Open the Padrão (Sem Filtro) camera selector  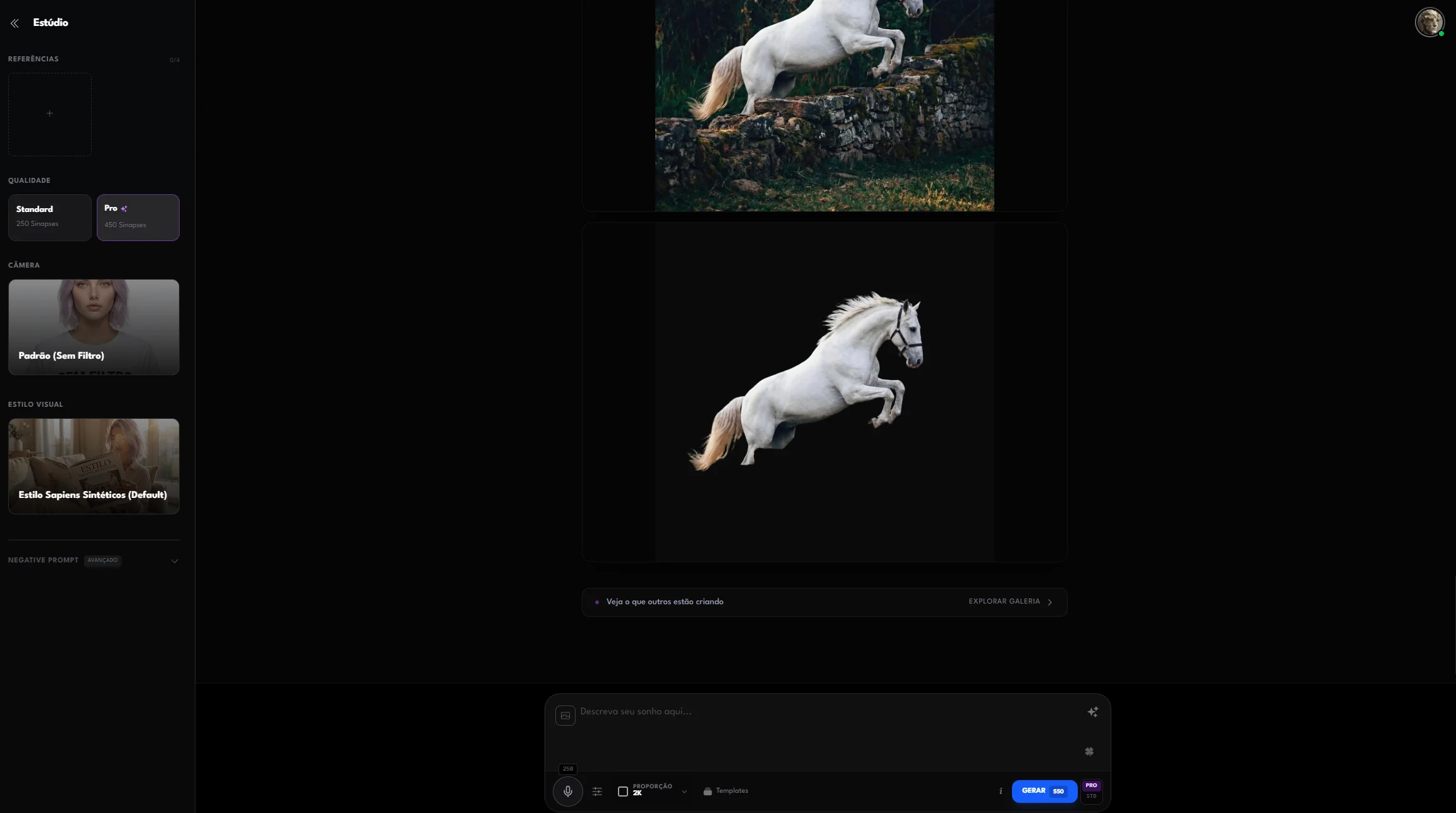[x=94, y=327]
